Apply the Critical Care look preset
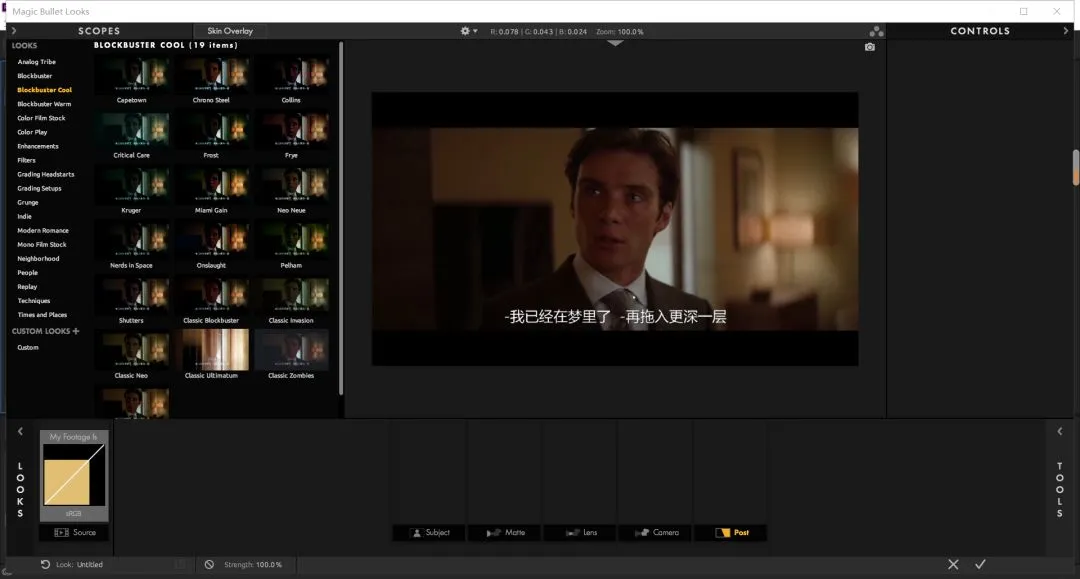 (x=132, y=129)
